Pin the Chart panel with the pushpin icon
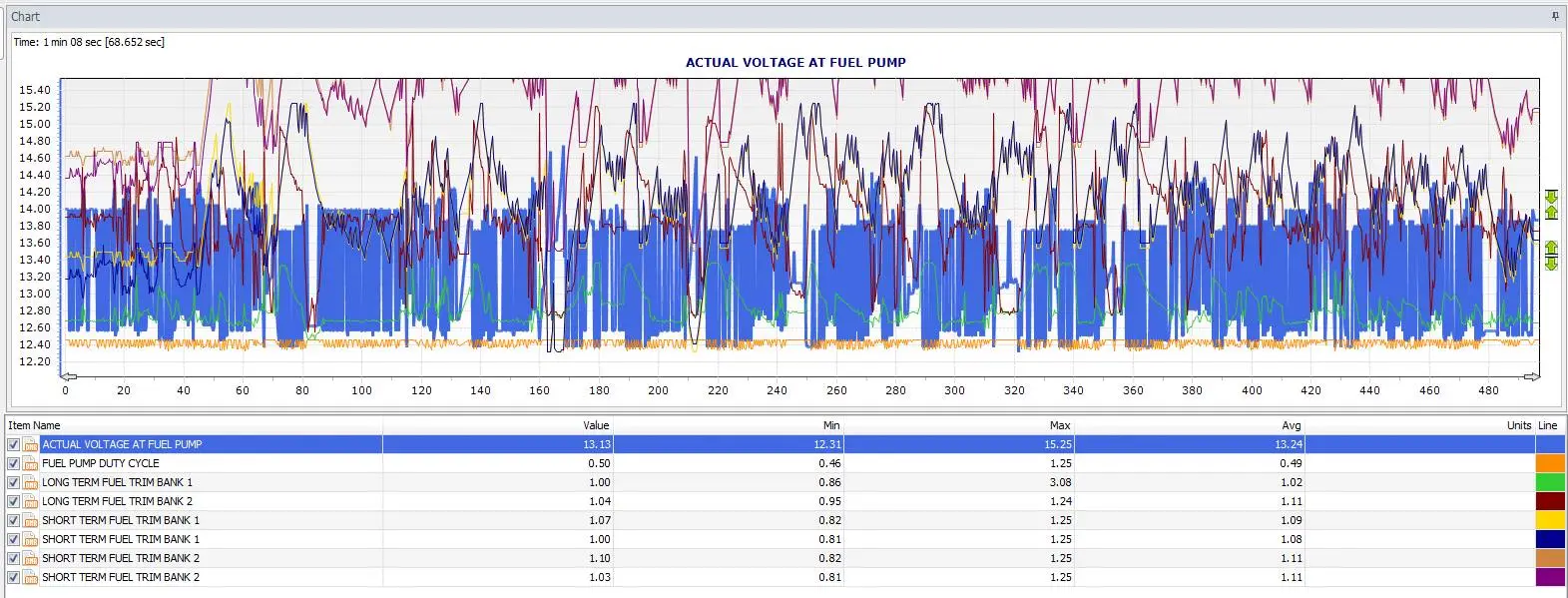The width and height of the screenshot is (1568, 598). pos(1555,16)
